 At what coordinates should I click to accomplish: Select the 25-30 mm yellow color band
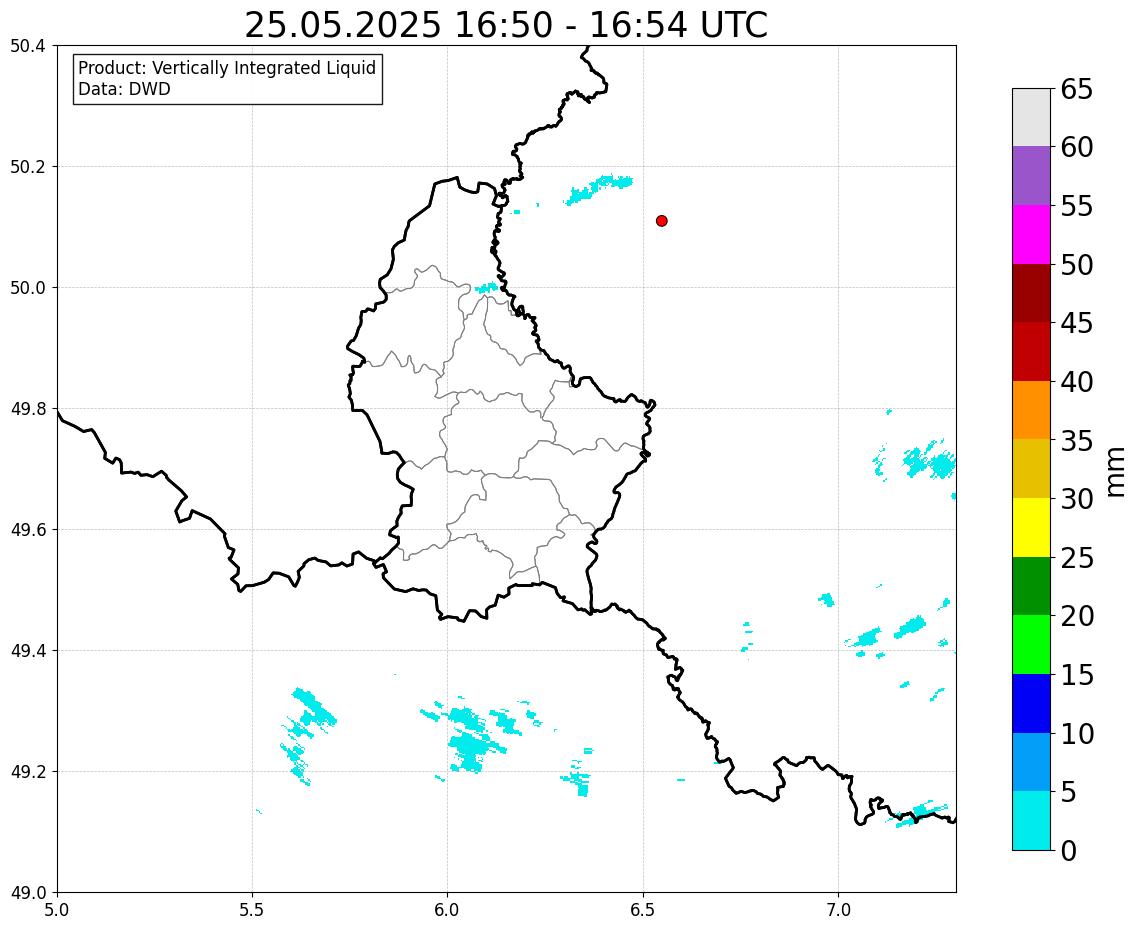pyautogui.click(x=1031, y=527)
